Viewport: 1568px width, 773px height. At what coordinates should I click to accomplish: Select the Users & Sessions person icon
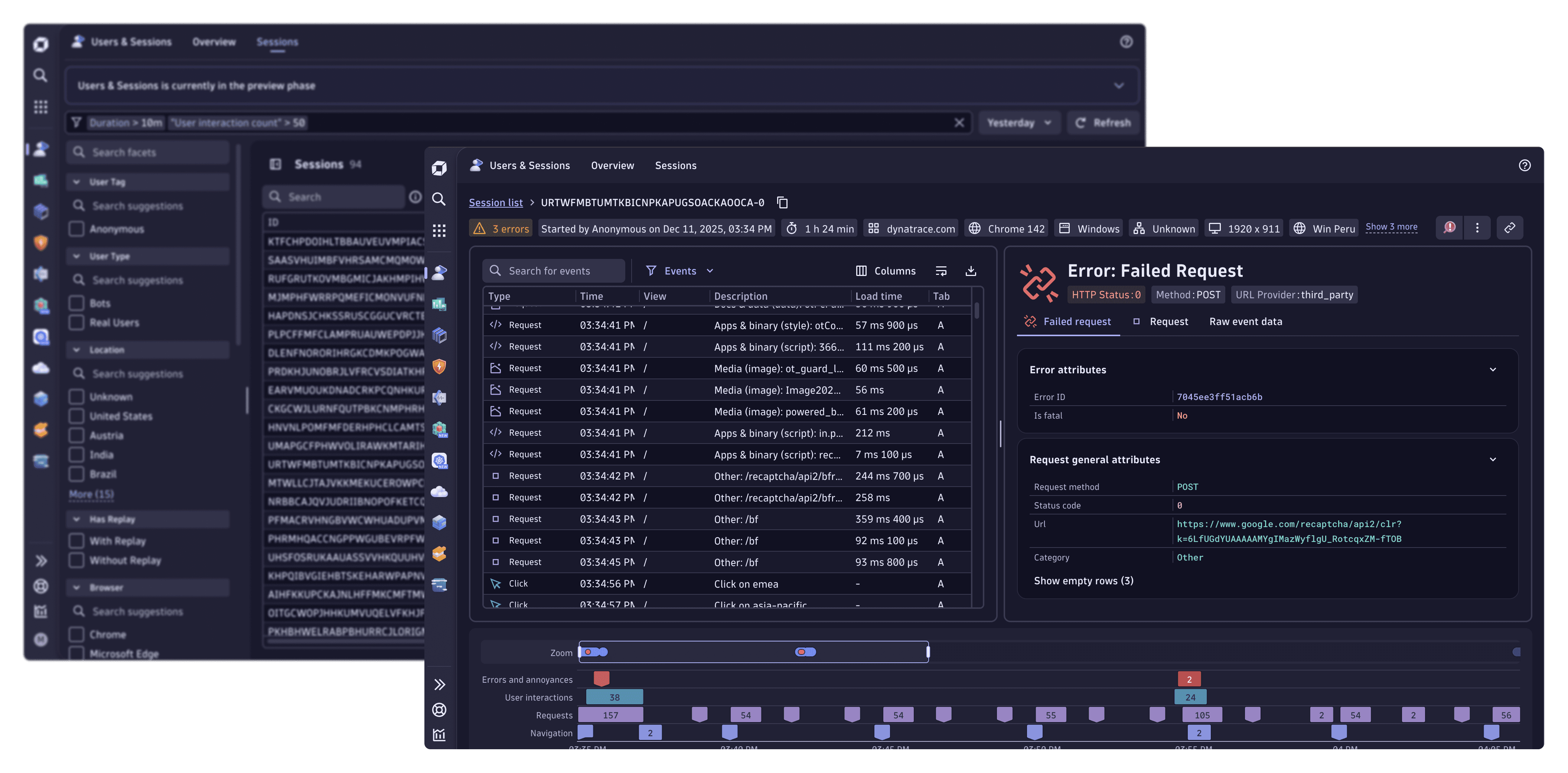(439, 273)
